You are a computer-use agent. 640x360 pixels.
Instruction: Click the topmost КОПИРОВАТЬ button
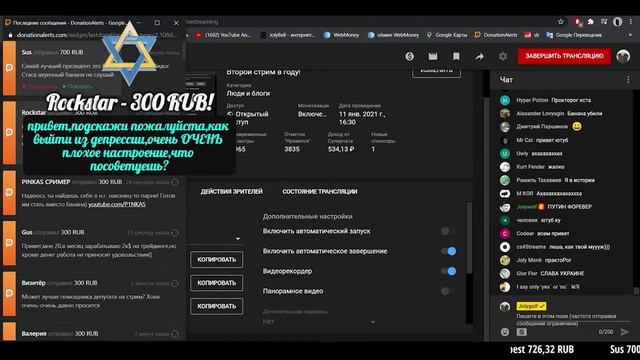[216, 260]
